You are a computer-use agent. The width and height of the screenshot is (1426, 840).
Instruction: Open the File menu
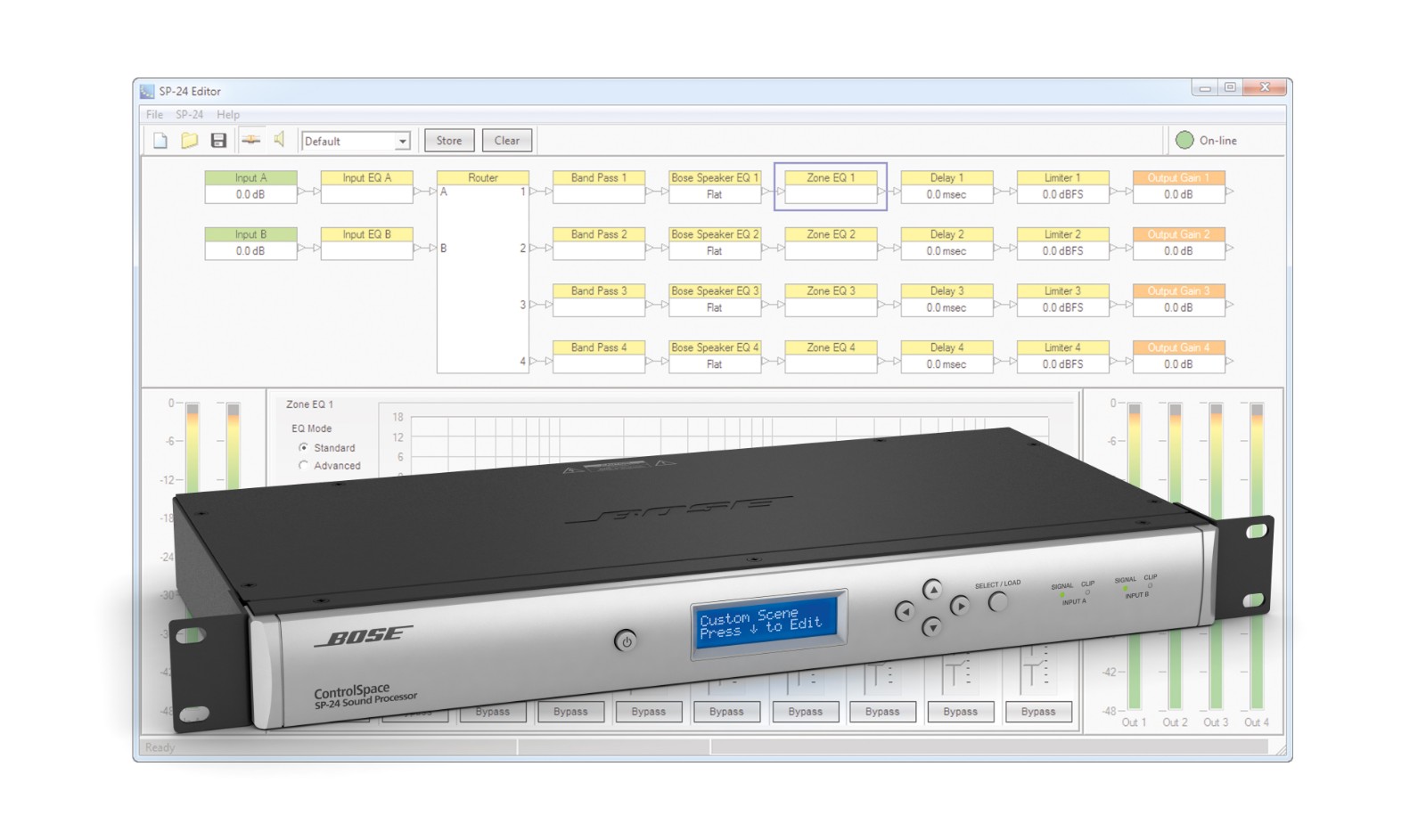click(154, 114)
